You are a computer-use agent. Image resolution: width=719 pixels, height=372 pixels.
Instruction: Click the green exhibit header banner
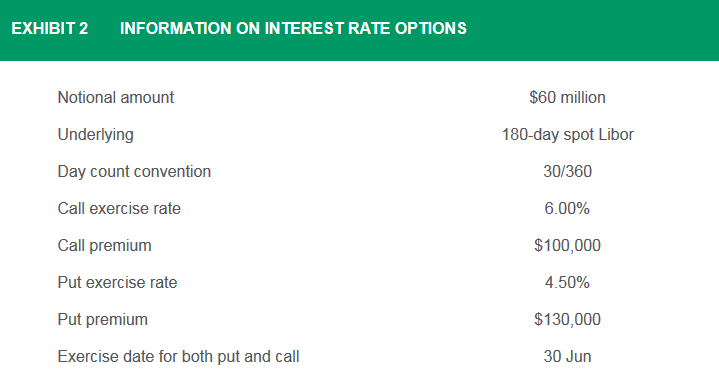[x=360, y=30]
